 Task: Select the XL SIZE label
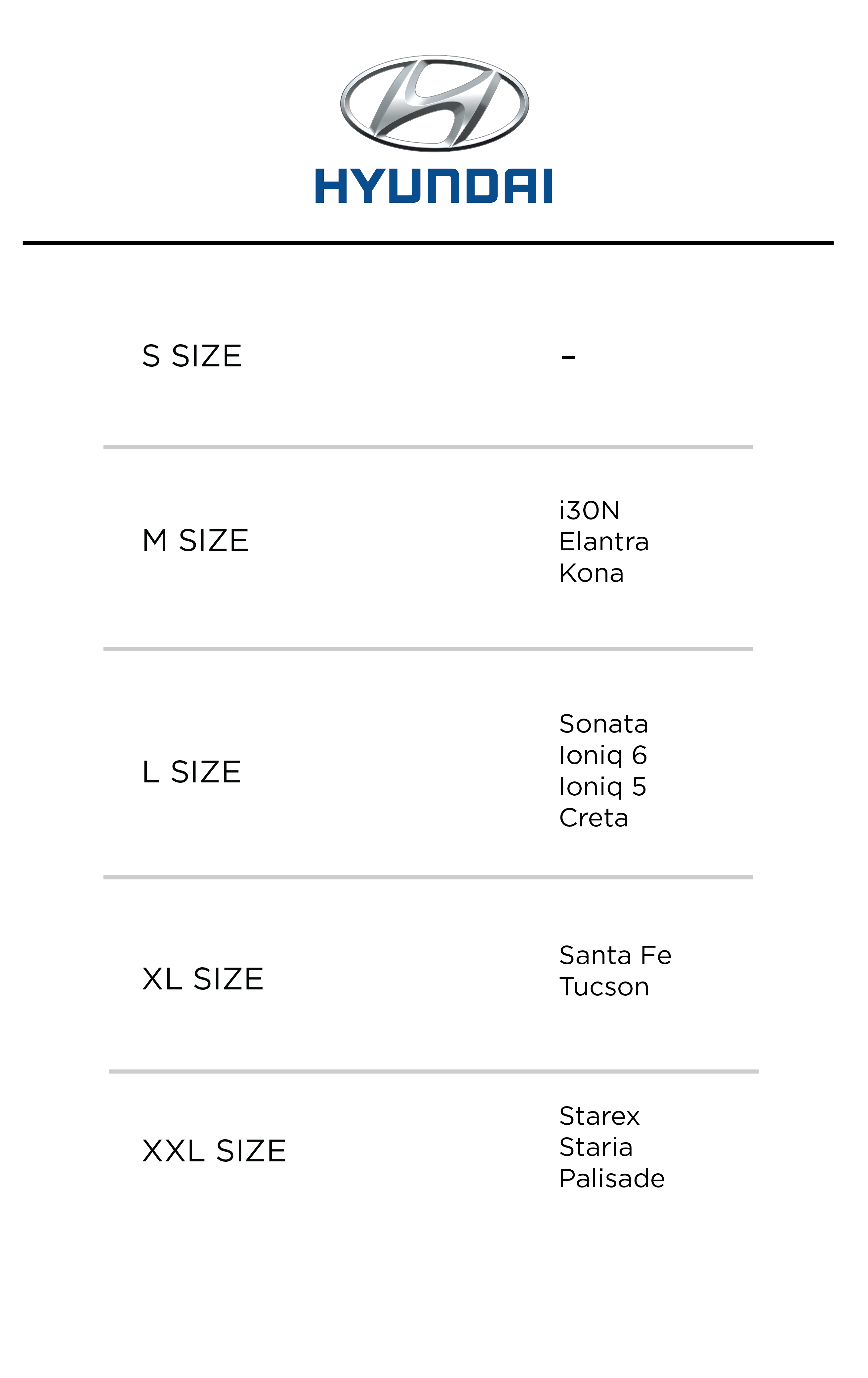point(203,979)
